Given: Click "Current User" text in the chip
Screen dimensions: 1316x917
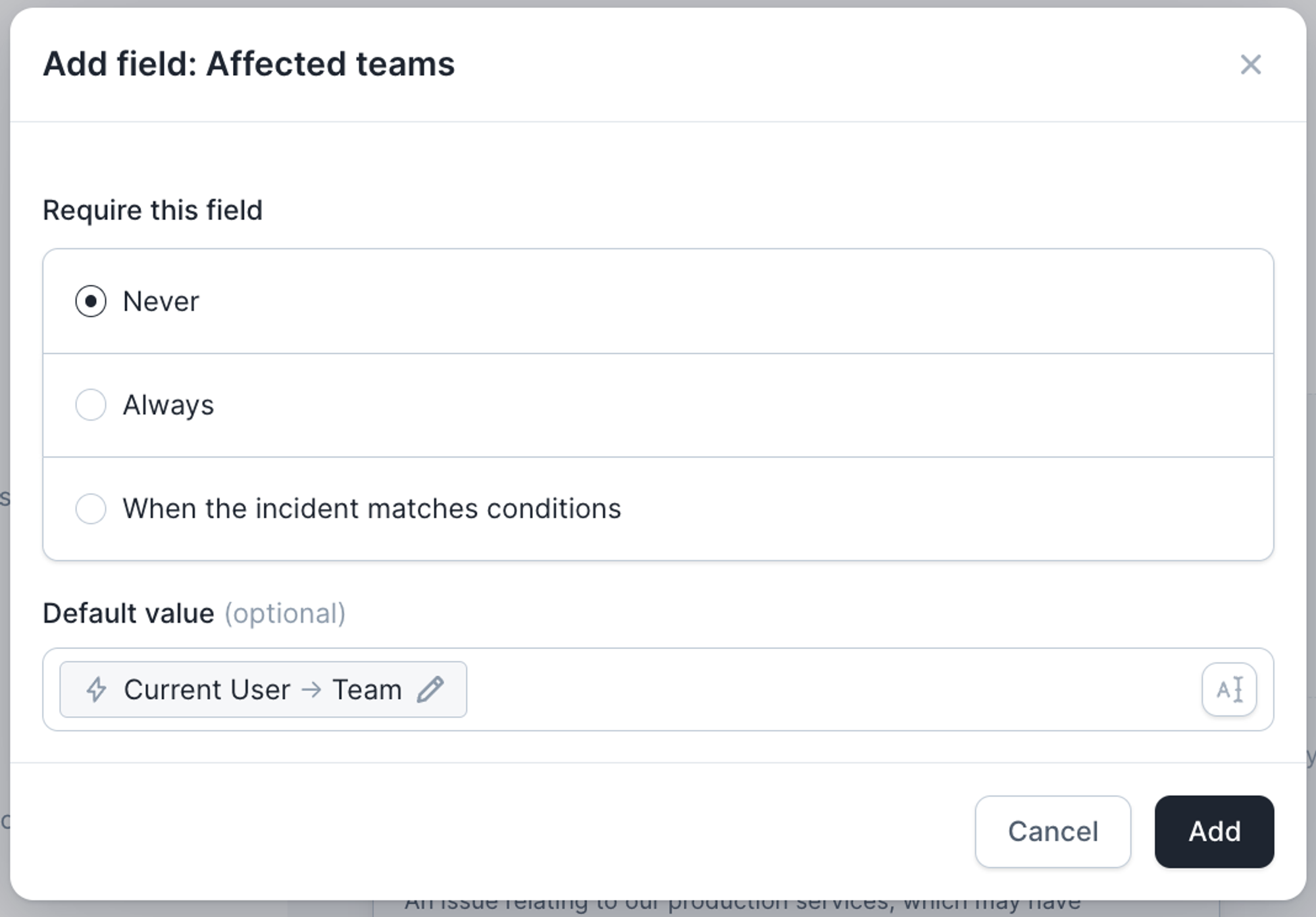Looking at the screenshot, I should (x=207, y=689).
